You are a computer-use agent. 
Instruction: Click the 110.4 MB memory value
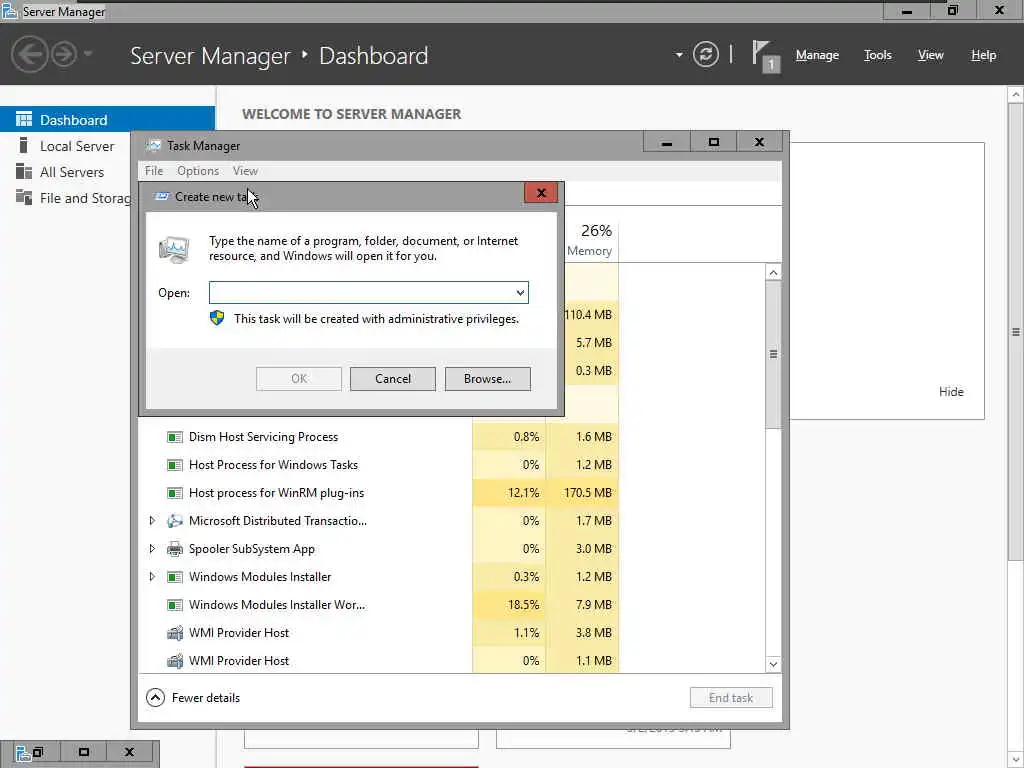(x=588, y=315)
